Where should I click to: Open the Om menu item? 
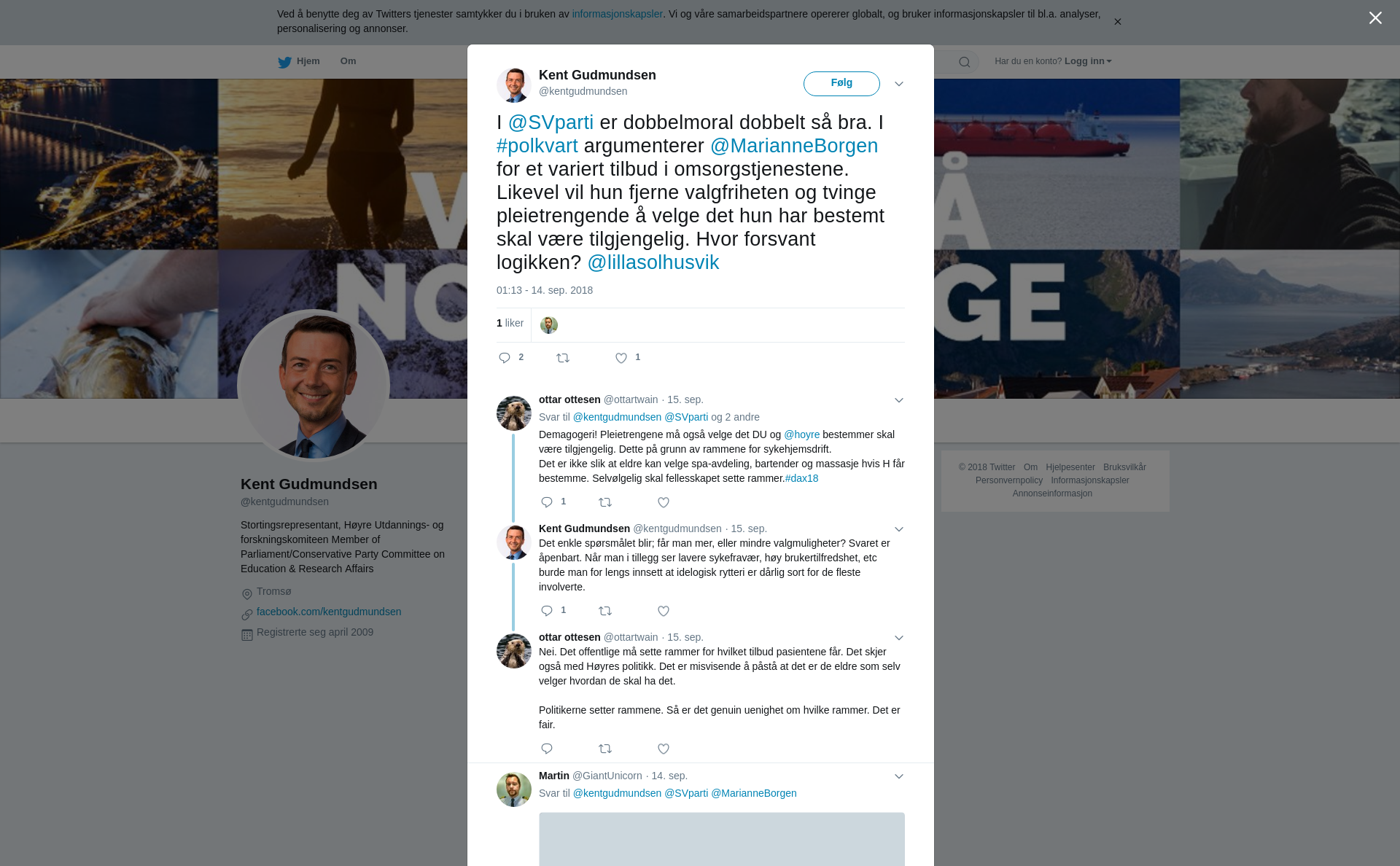pyautogui.click(x=349, y=61)
